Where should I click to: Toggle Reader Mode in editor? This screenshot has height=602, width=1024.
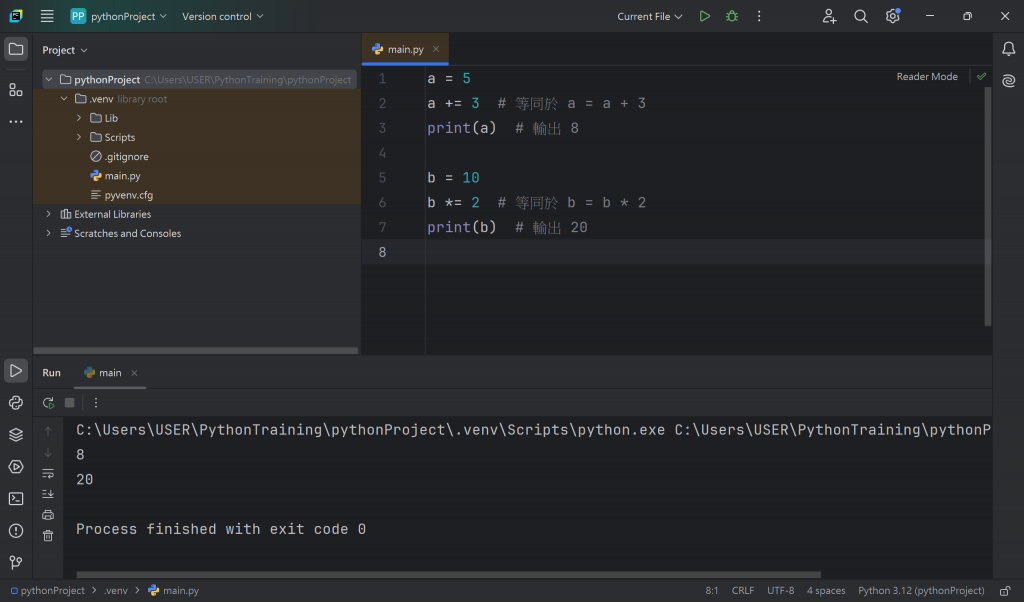(x=926, y=77)
